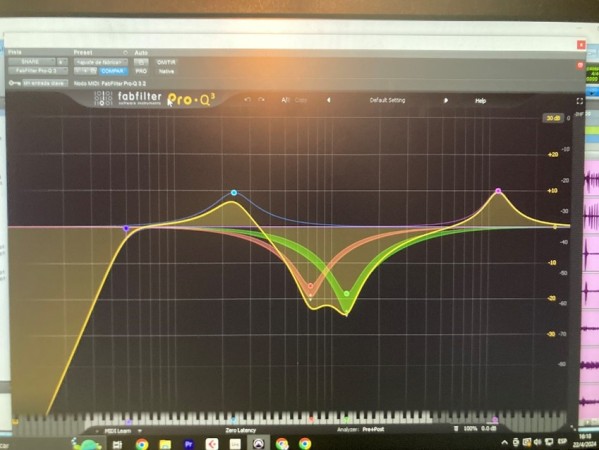Open full screen mode icon

580,101
